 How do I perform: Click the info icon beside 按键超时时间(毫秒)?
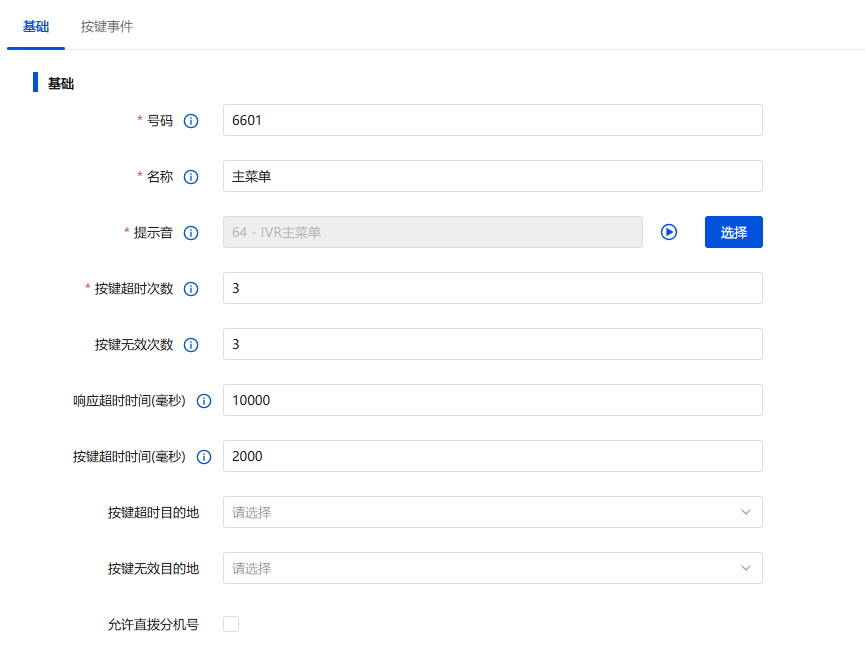click(204, 457)
